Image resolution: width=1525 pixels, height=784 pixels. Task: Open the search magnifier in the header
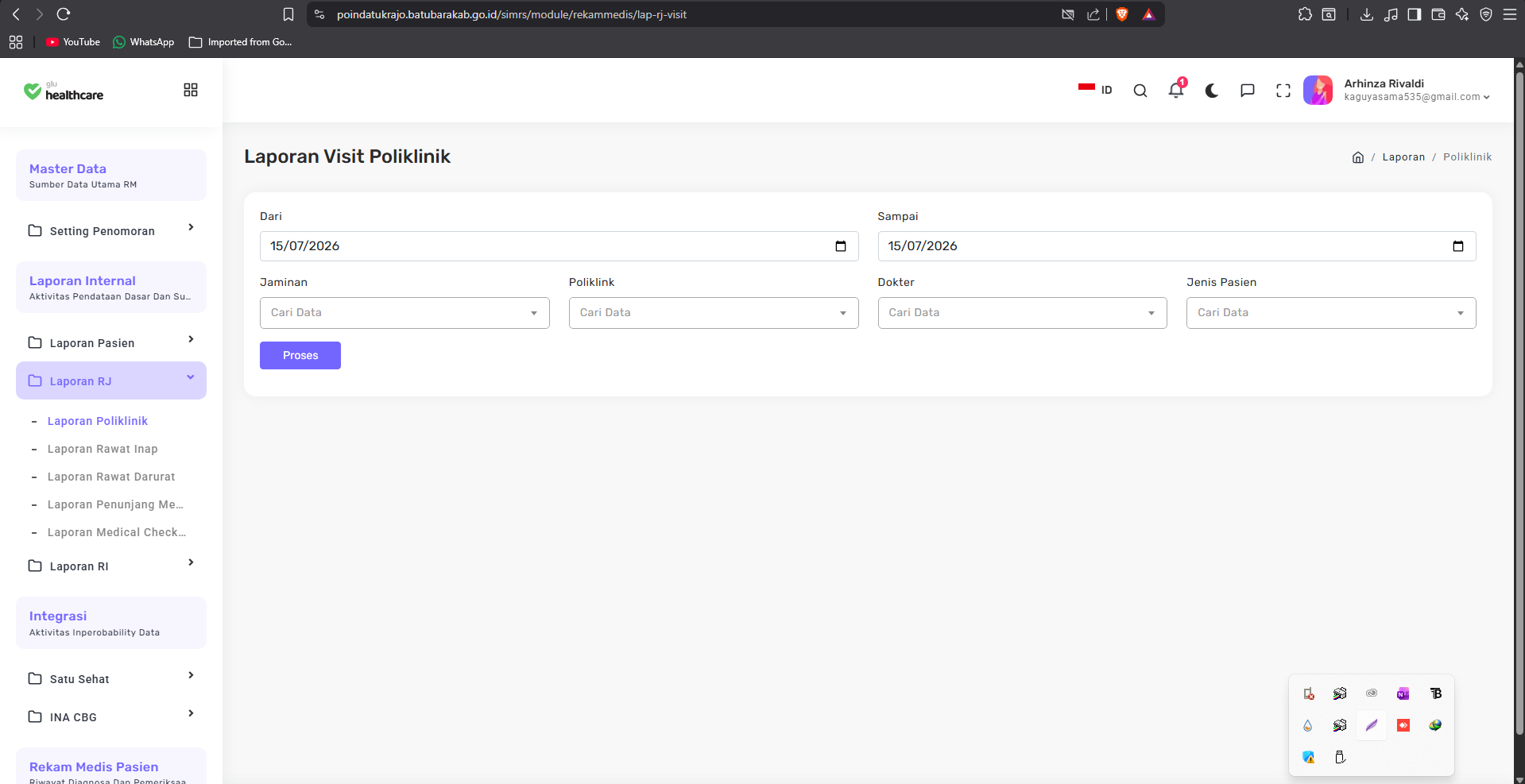point(1140,91)
